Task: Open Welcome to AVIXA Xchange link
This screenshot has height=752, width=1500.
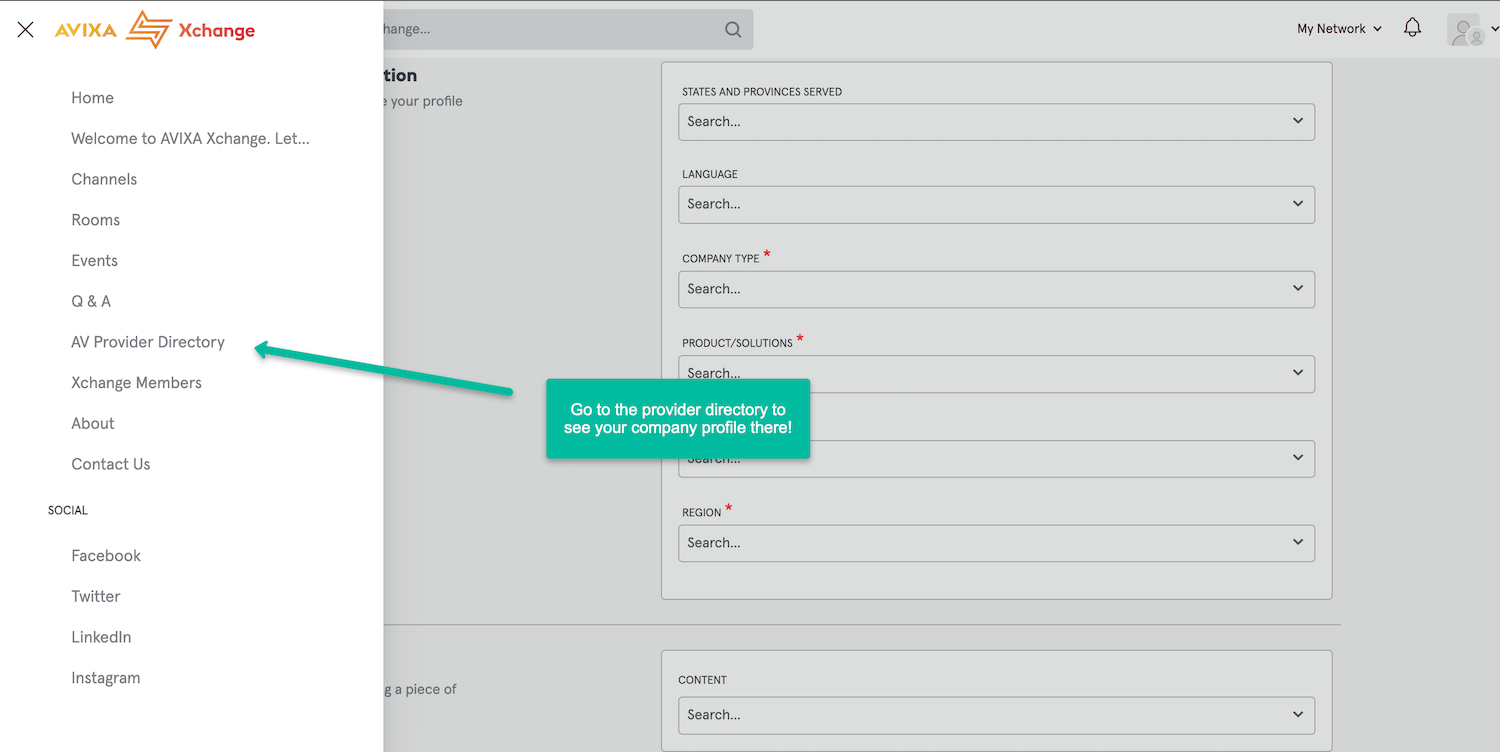Action: [x=190, y=139]
